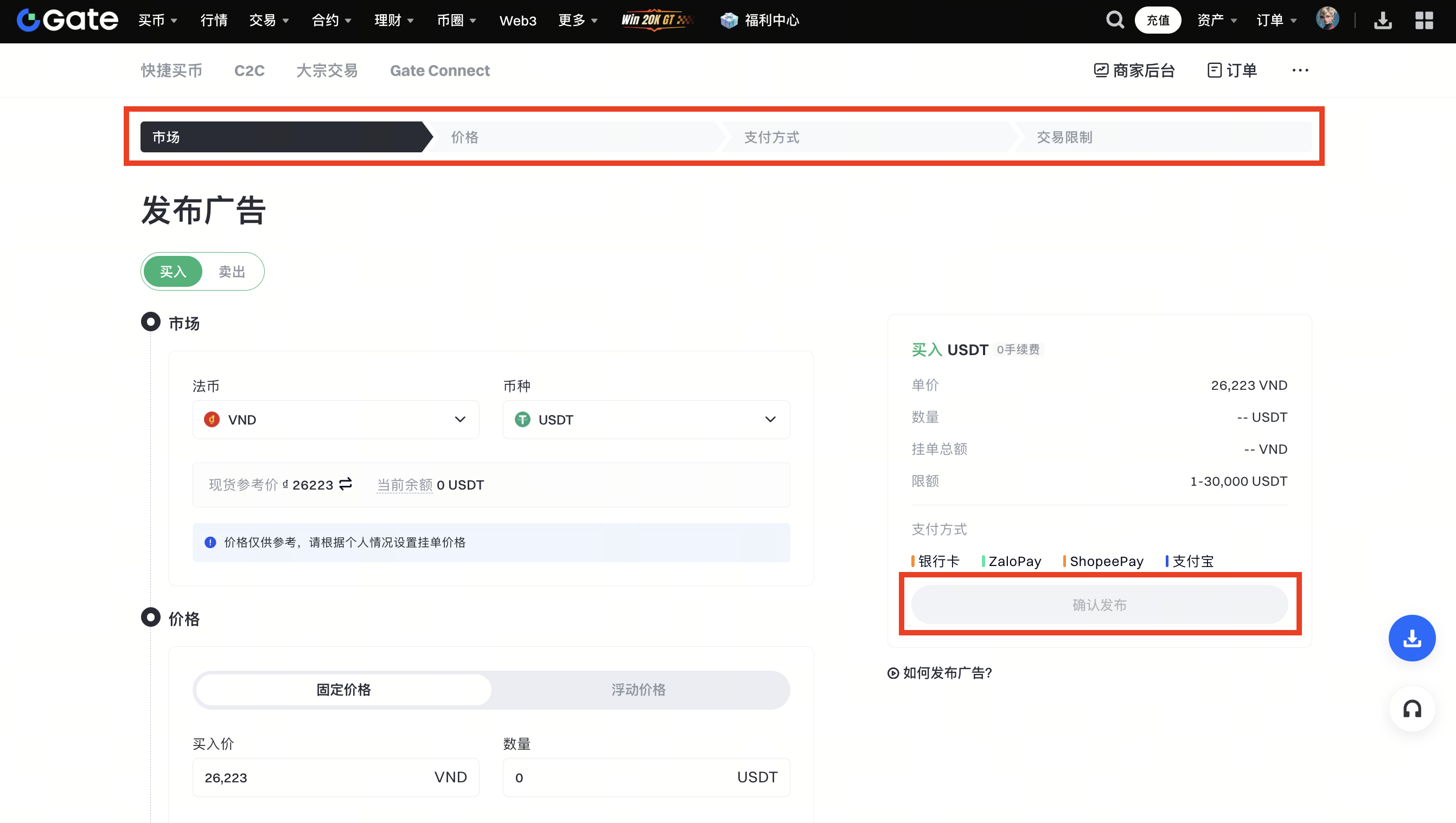The width and height of the screenshot is (1456, 823).
Task: Open headset customer support icon
Action: [x=1412, y=709]
